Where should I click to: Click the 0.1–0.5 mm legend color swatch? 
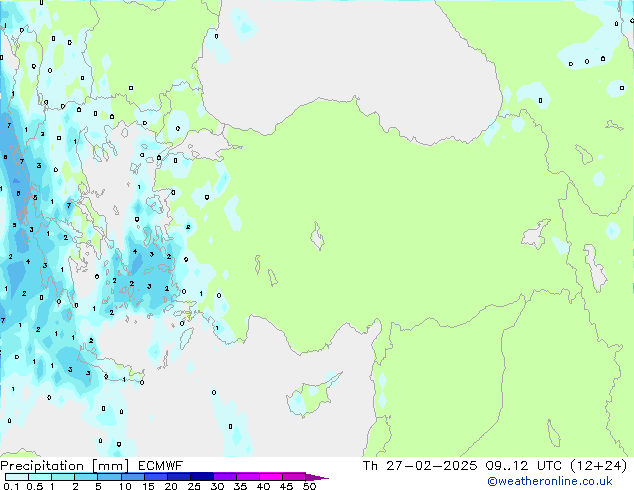[17, 477]
